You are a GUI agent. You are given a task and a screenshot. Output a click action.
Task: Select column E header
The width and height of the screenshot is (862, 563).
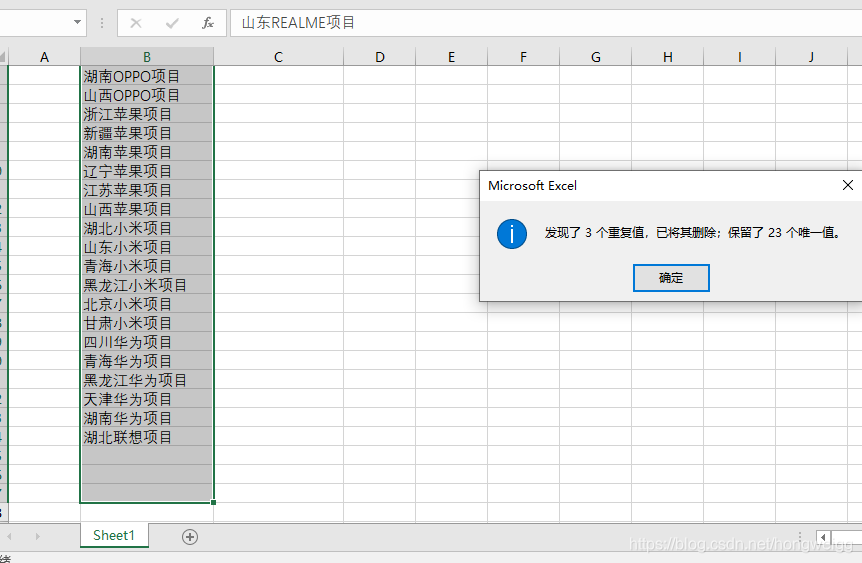(451, 57)
